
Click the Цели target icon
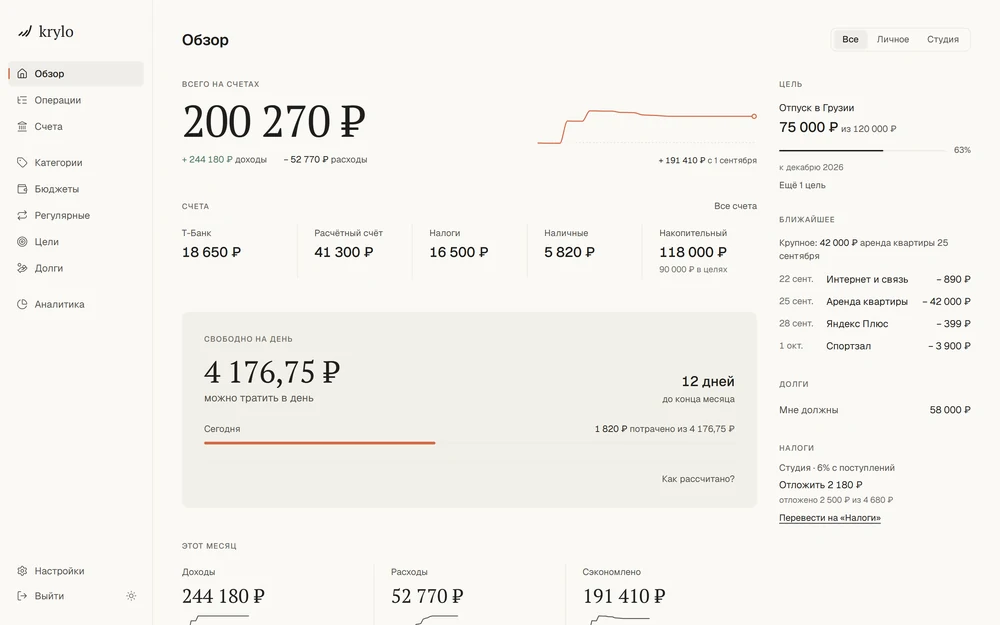pyautogui.click(x=22, y=242)
